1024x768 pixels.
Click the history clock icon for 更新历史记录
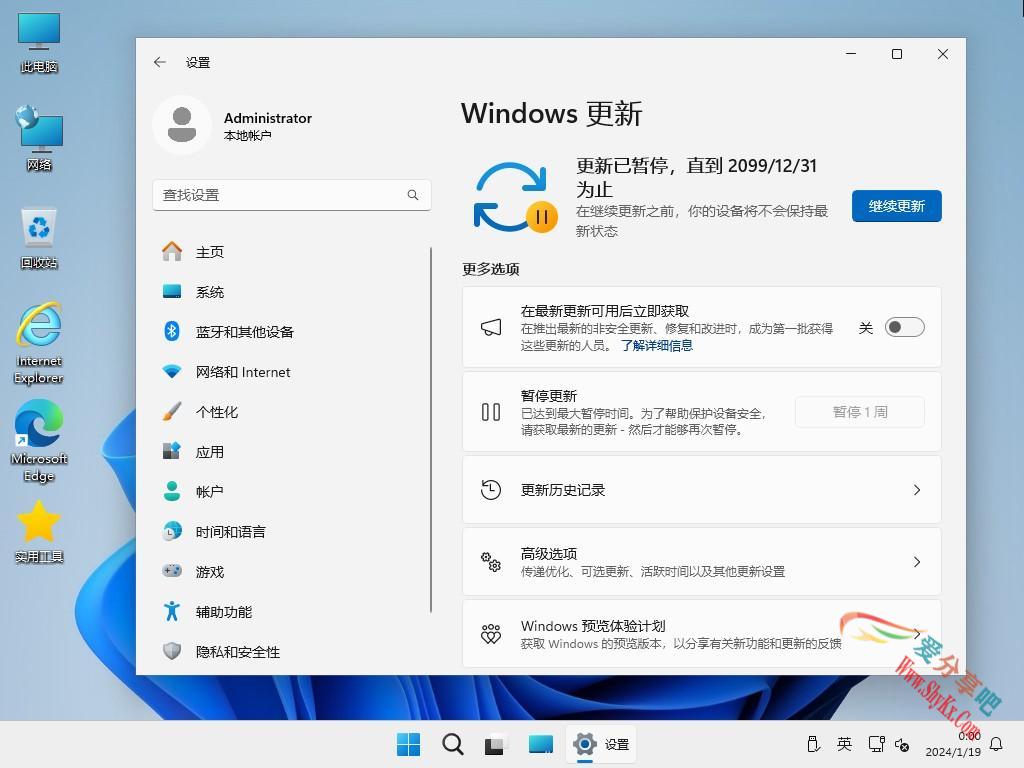click(x=491, y=490)
